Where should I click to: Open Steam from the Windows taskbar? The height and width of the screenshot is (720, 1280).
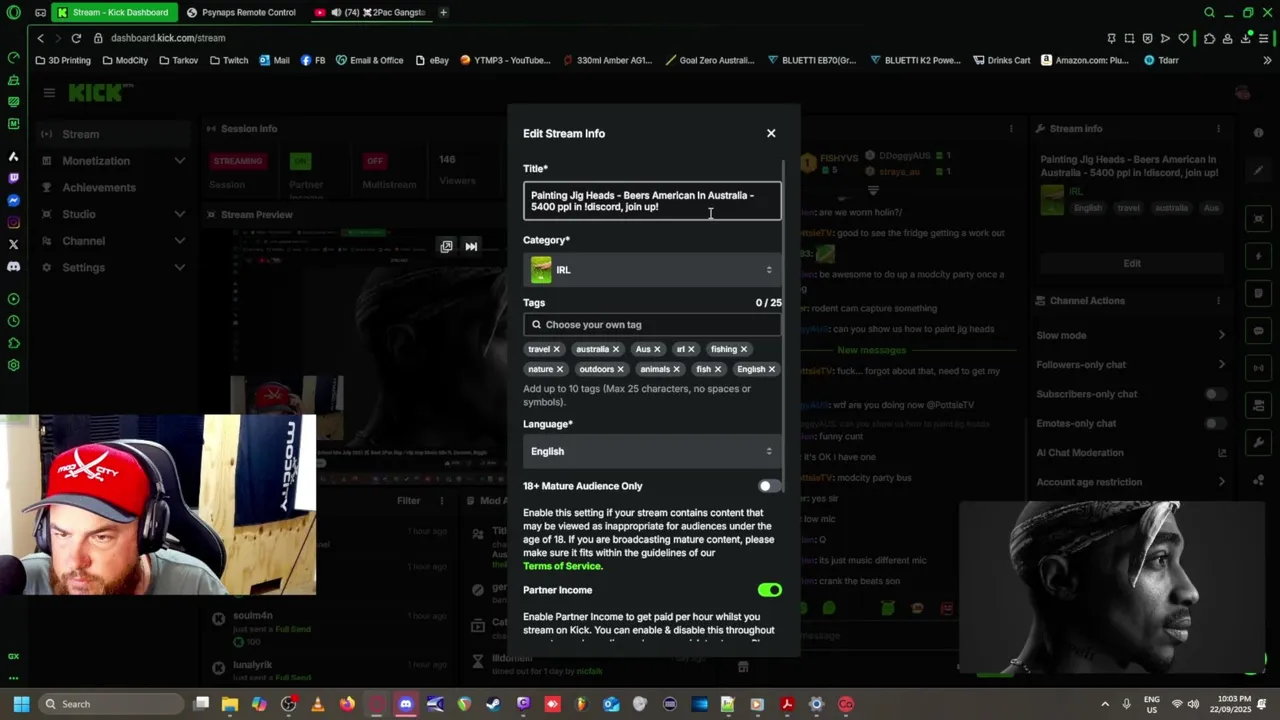point(493,704)
